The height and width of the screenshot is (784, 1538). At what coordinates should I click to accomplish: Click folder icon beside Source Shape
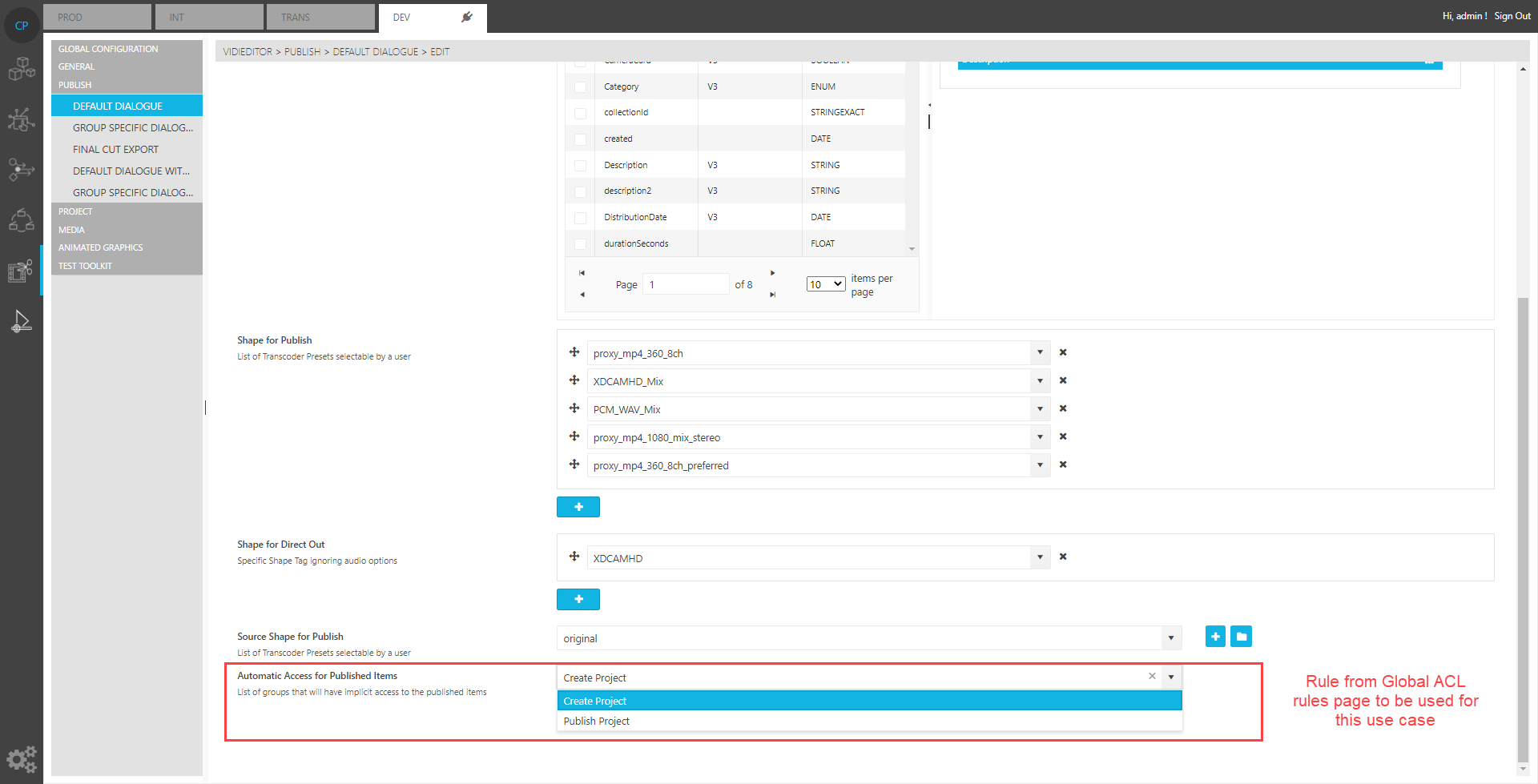(1241, 637)
